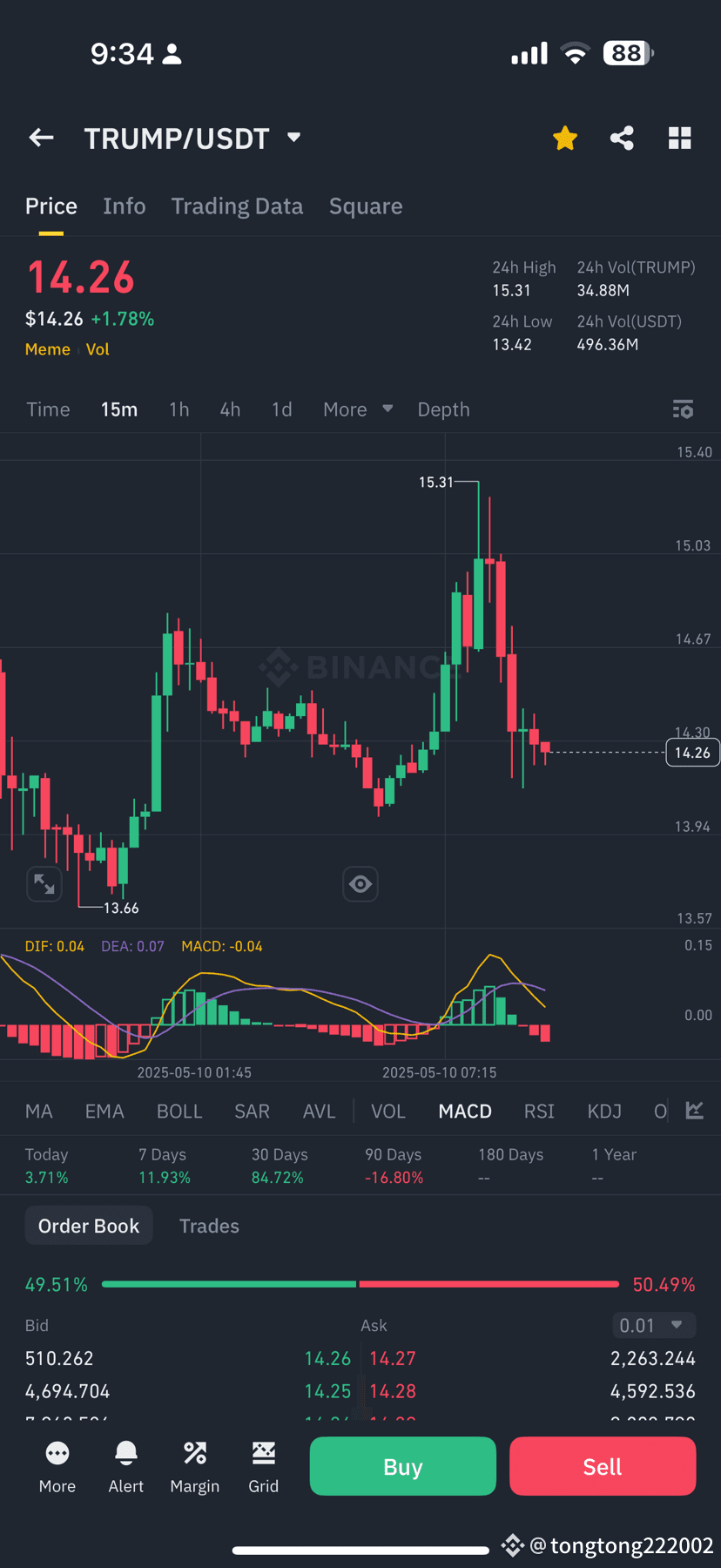Tap the 90 Days -16.80% performance
Screen dimensions: 721x1568
[x=394, y=1166]
